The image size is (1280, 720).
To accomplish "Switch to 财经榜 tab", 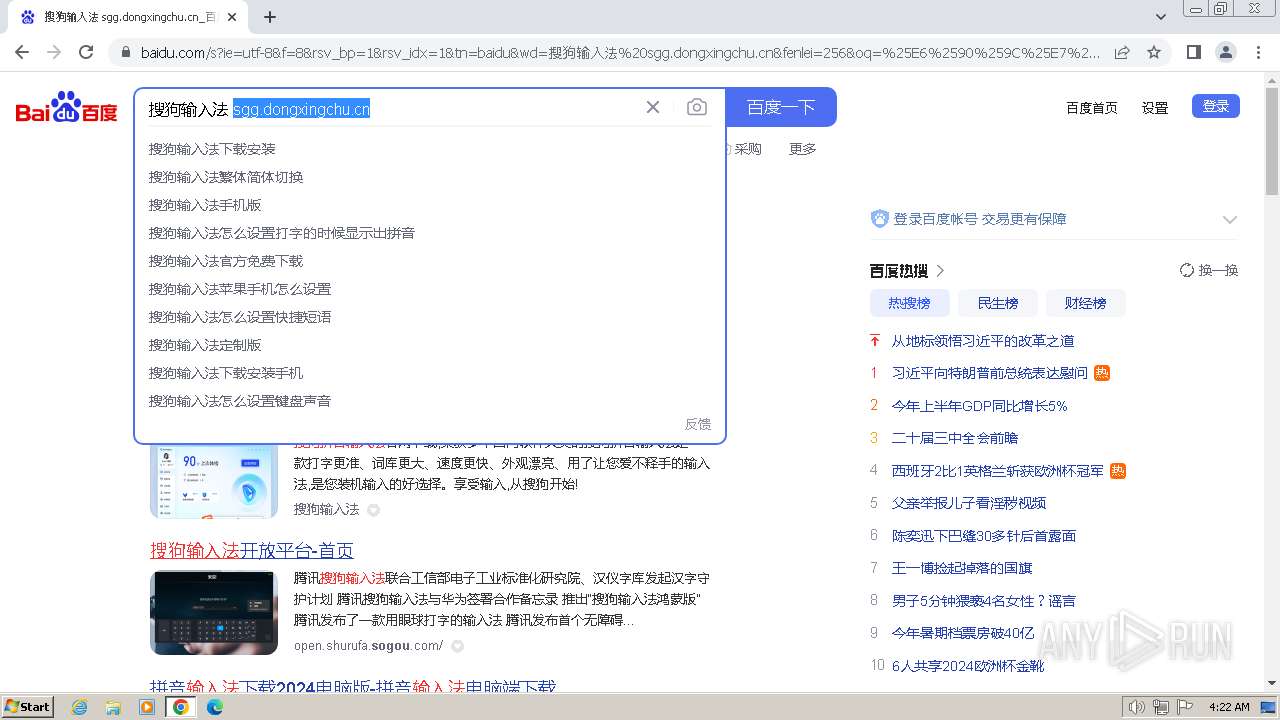I will pos(1085,303).
